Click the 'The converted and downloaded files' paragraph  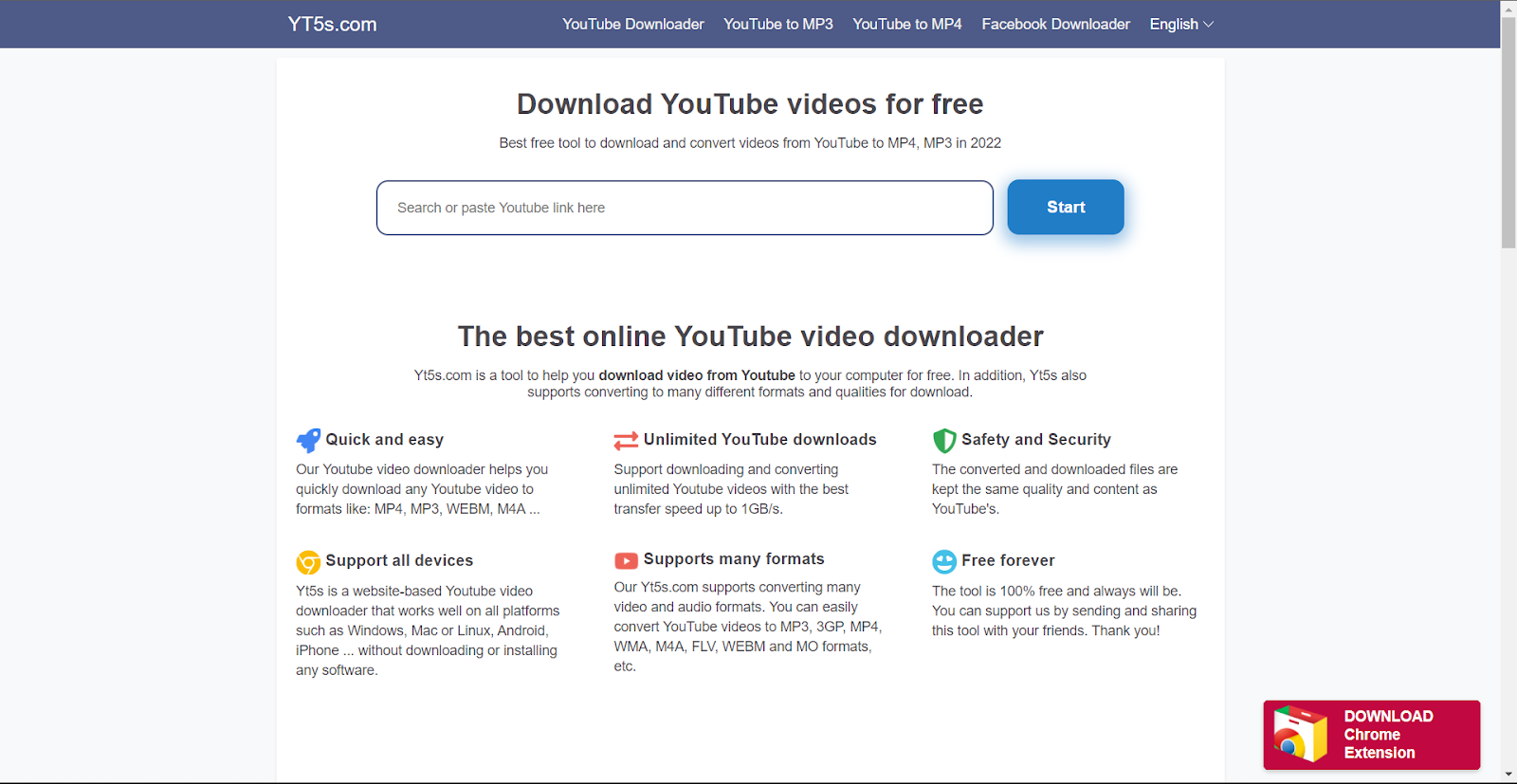(1054, 489)
